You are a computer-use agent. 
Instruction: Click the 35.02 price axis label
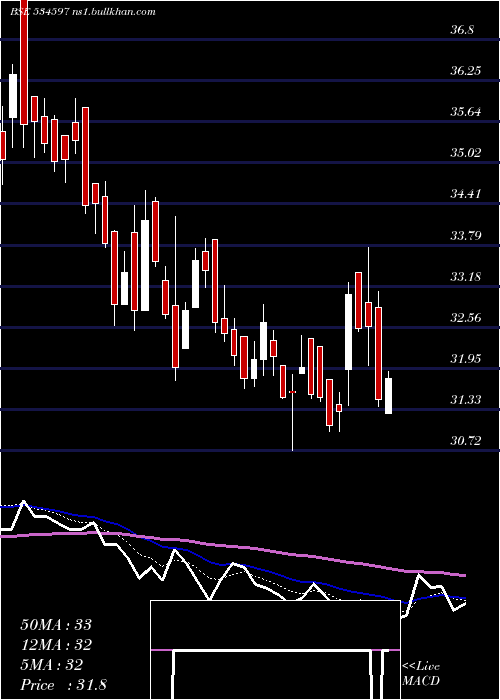[x=465, y=153]
